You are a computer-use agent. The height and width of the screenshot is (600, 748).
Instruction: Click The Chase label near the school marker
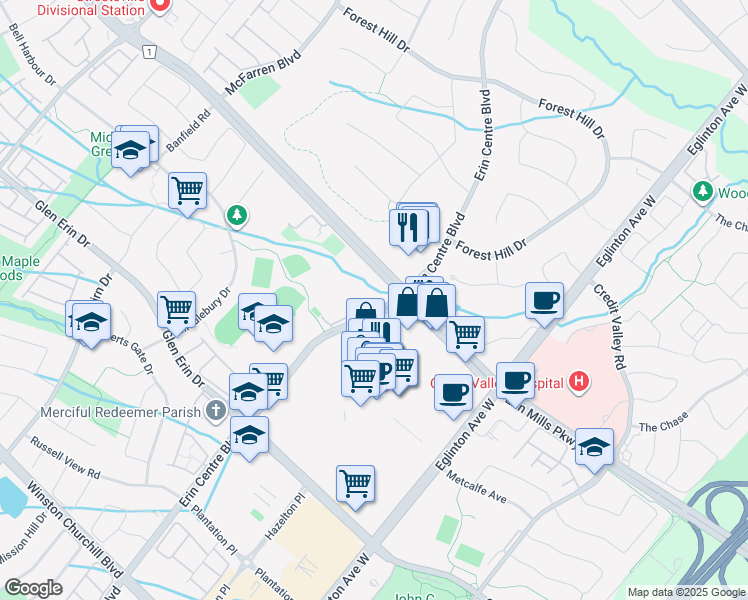664,422
